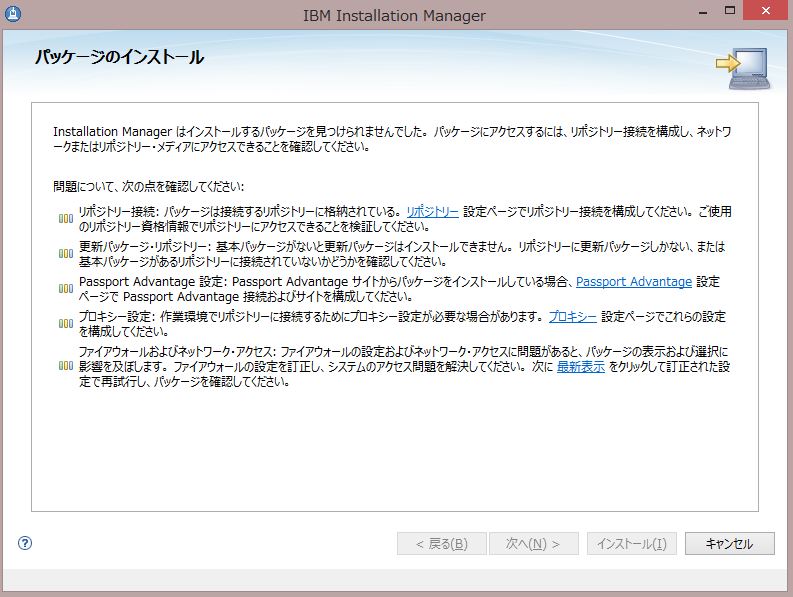Click the 更新パッケージ・リポジトリー: description text
This screenshot has height=597, width=793.
tap(402, 253)
